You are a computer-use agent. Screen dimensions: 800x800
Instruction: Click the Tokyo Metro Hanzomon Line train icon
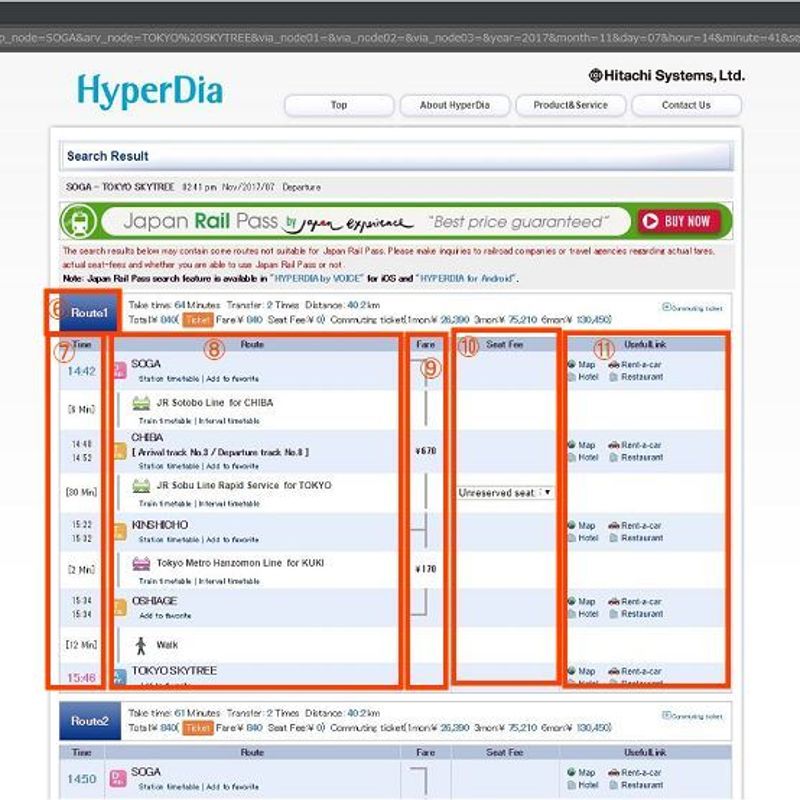click(x=141, y=563)
